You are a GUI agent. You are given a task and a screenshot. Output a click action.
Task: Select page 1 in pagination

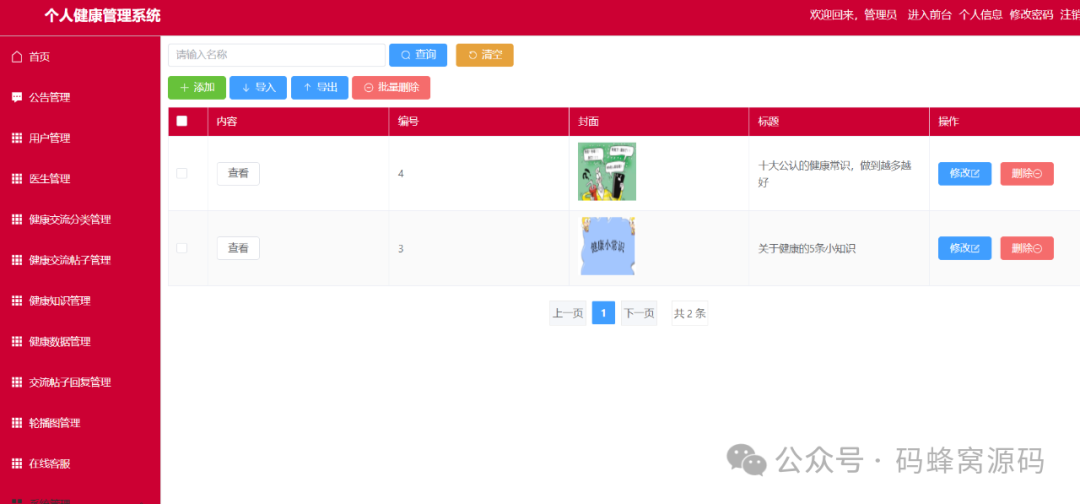(x=603, y=313)
